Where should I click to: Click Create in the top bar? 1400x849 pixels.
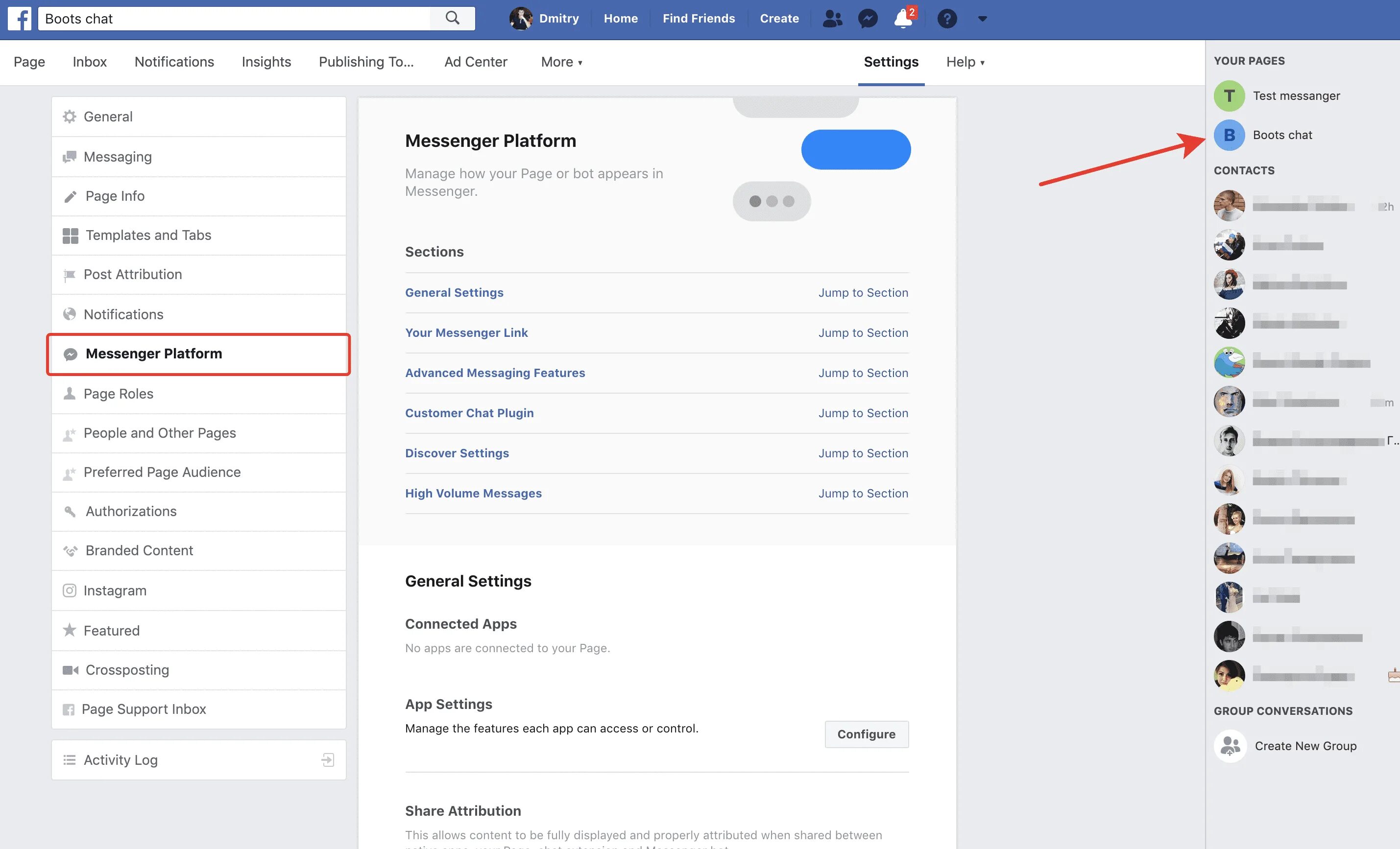(x=779, y=19)
